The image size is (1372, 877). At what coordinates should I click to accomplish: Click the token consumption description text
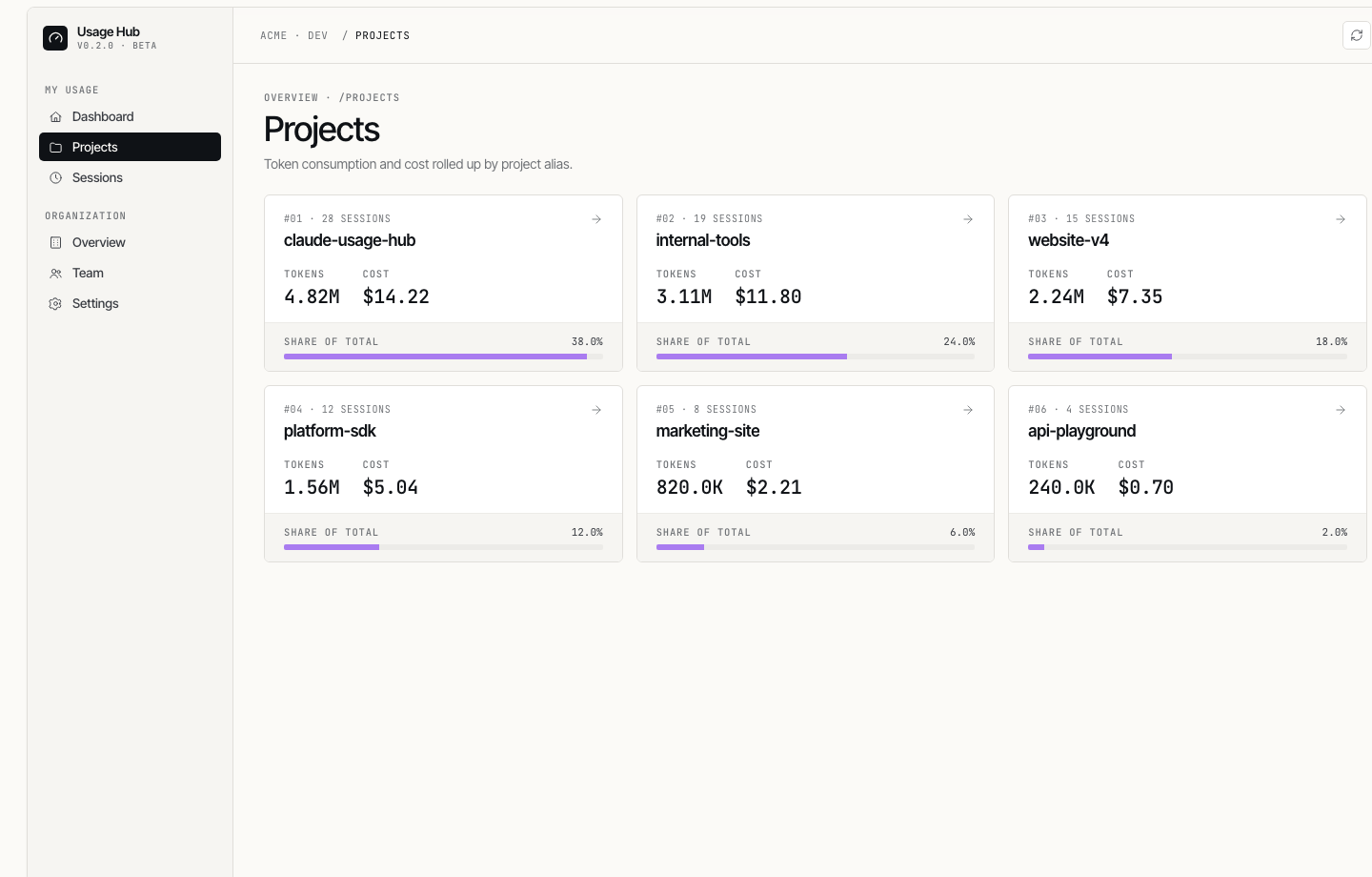[418, 164]
